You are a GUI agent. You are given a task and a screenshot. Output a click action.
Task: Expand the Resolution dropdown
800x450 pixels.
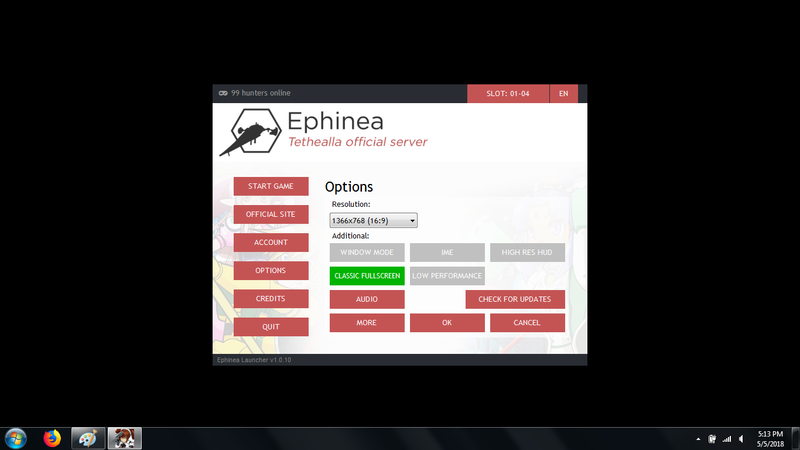(x=373, y=220)
